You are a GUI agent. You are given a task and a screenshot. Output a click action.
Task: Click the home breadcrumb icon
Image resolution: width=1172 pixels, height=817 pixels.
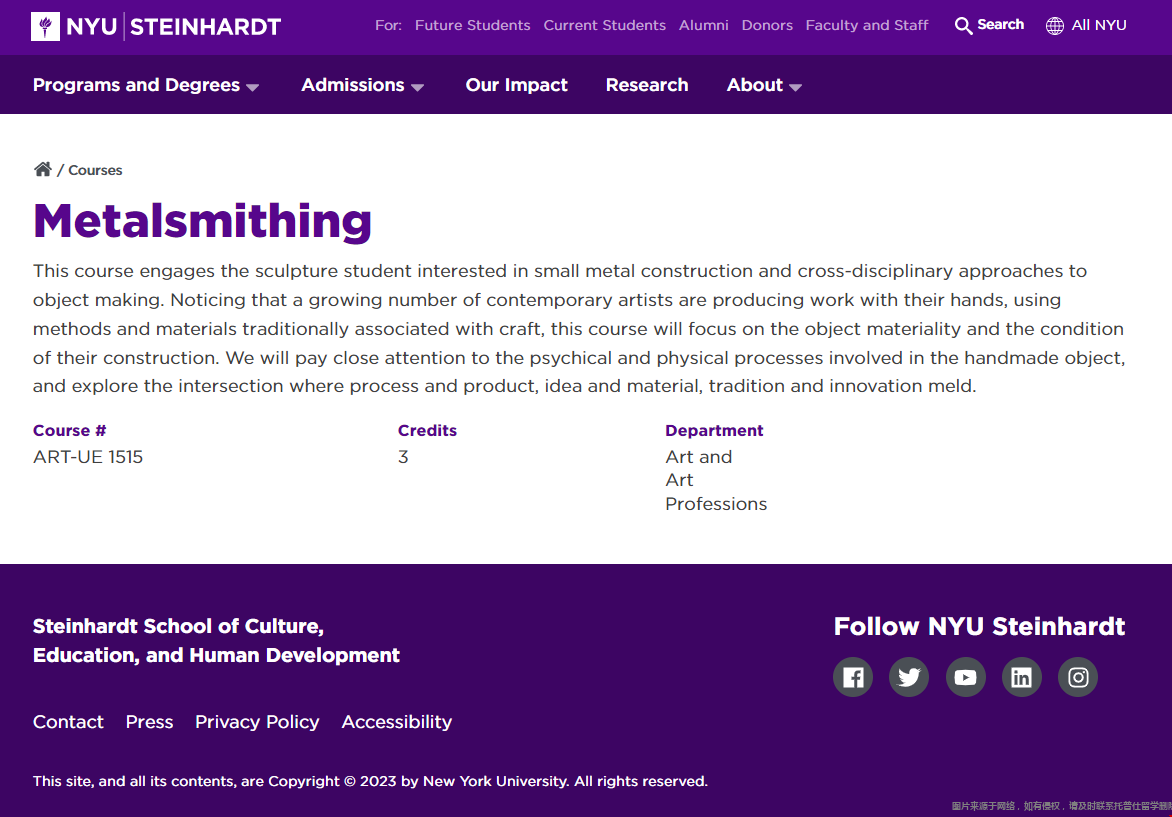point(43,169)
